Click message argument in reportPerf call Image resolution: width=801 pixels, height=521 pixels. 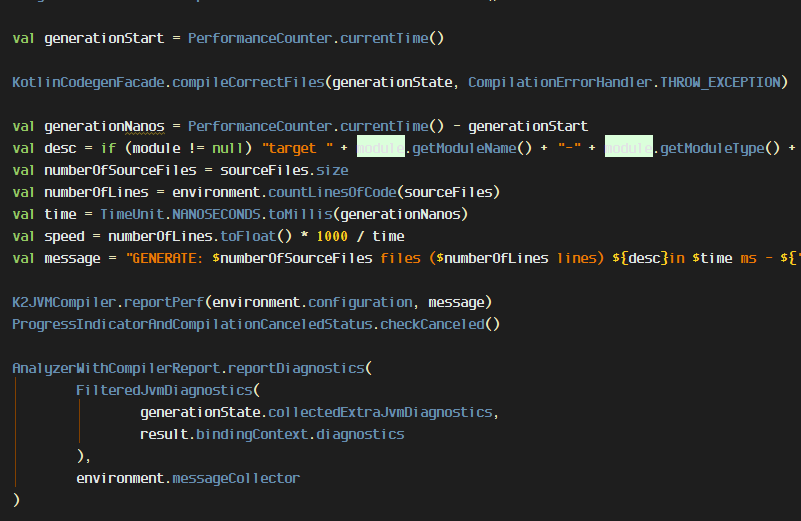coord(456,302)
